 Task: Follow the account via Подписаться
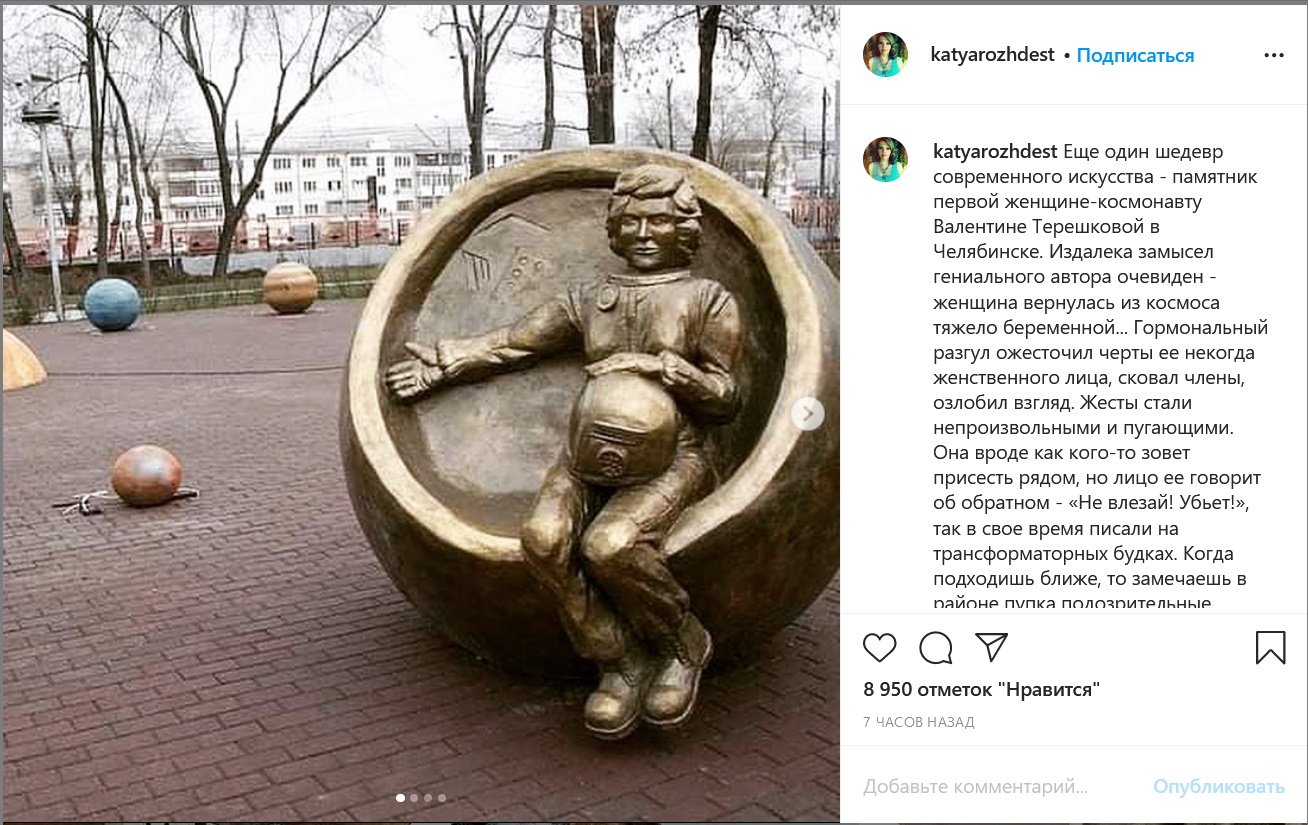pos(1135,56)
